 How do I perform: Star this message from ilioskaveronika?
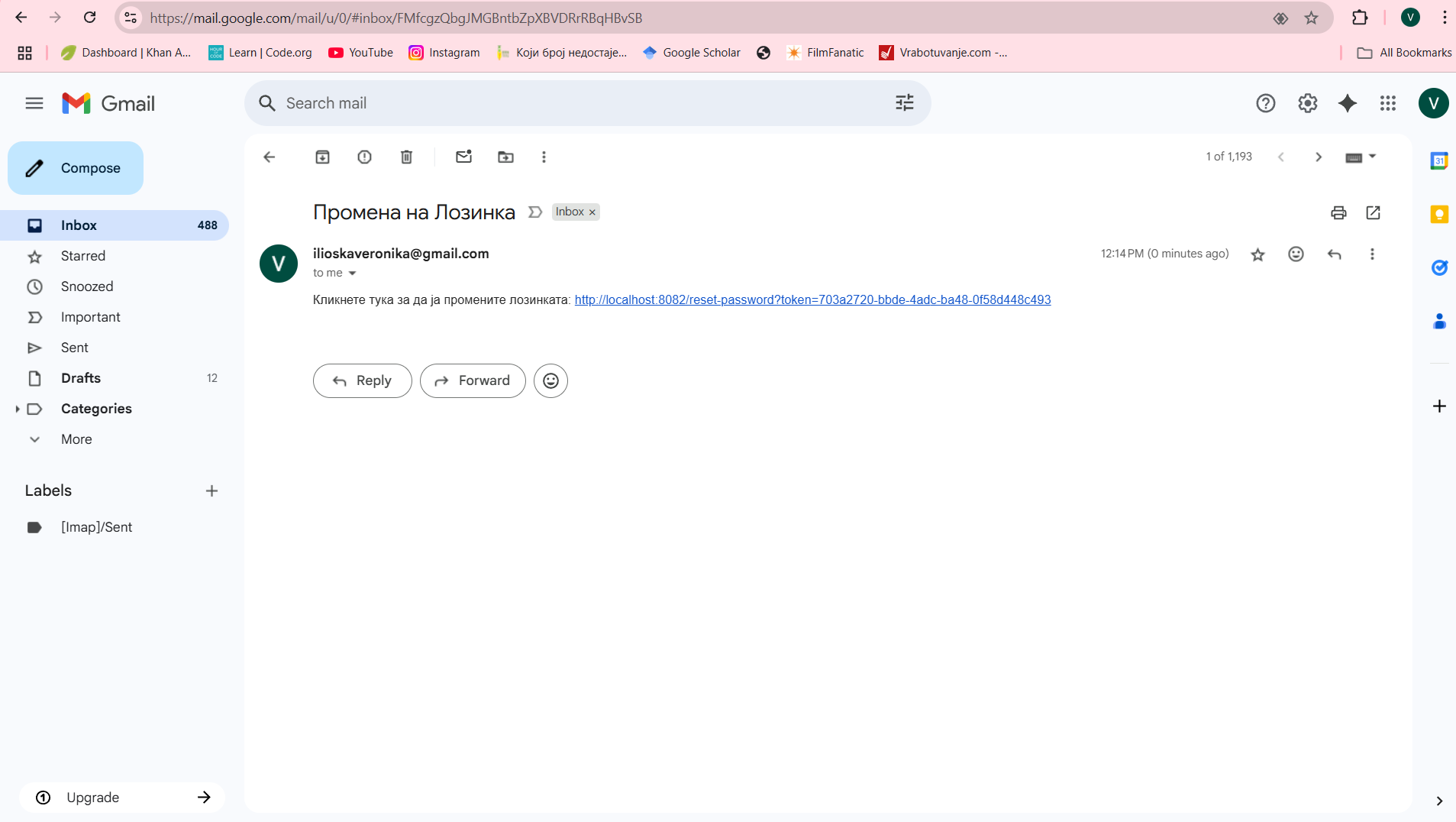tap(1257, 254)
